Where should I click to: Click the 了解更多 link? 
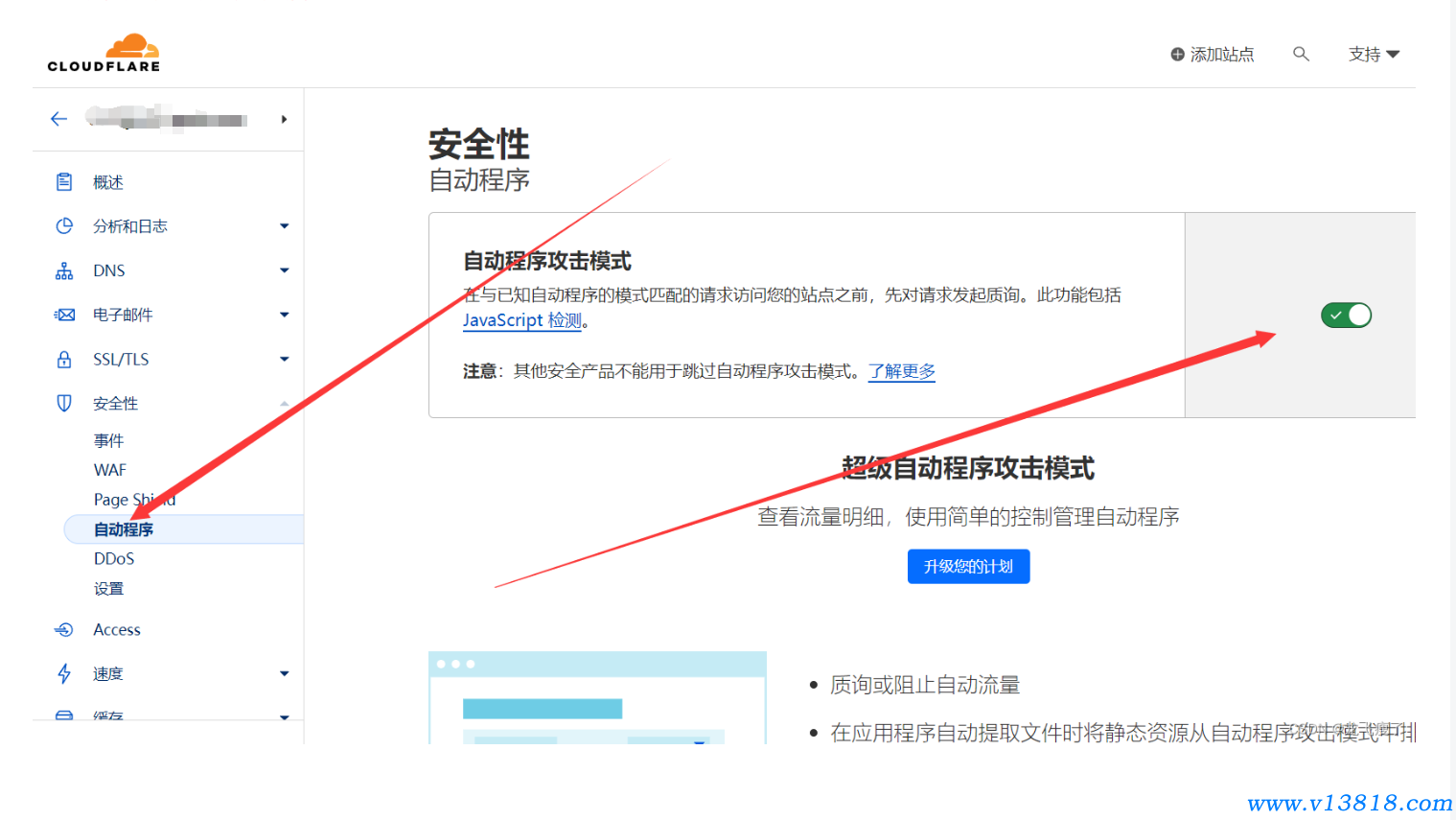click(x=901, y=371)
